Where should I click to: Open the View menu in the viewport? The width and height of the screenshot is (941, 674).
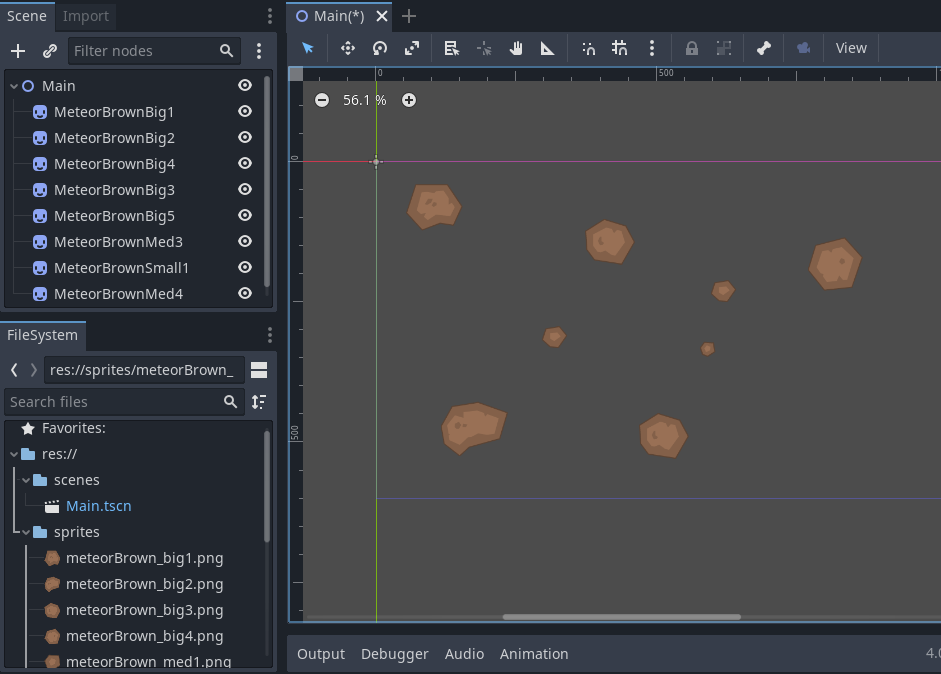851,47
